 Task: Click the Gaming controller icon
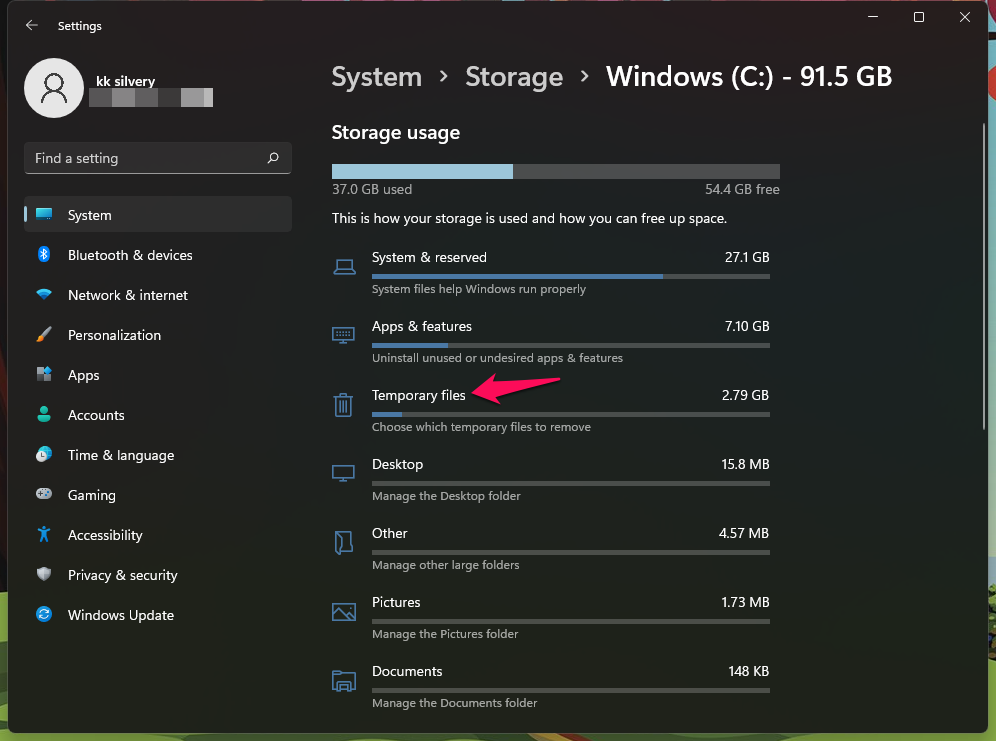(x=44, y=494)
